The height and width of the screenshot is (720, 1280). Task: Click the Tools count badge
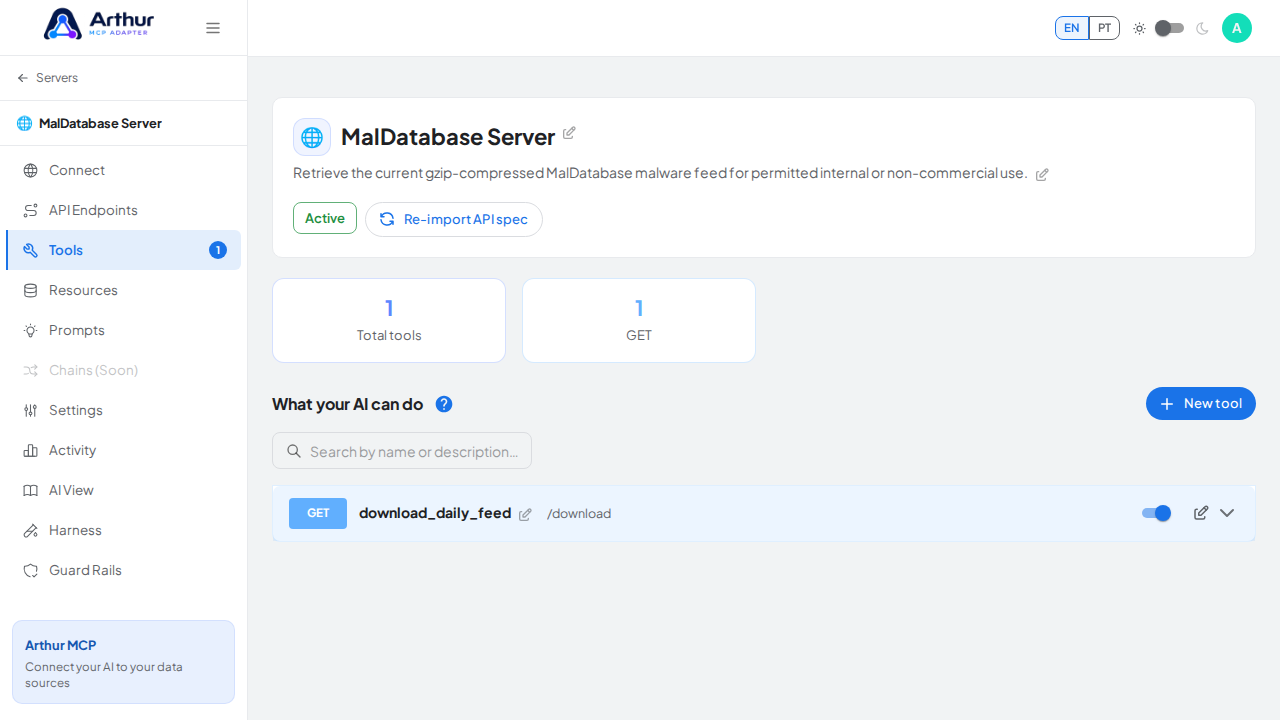click(218, 250)
